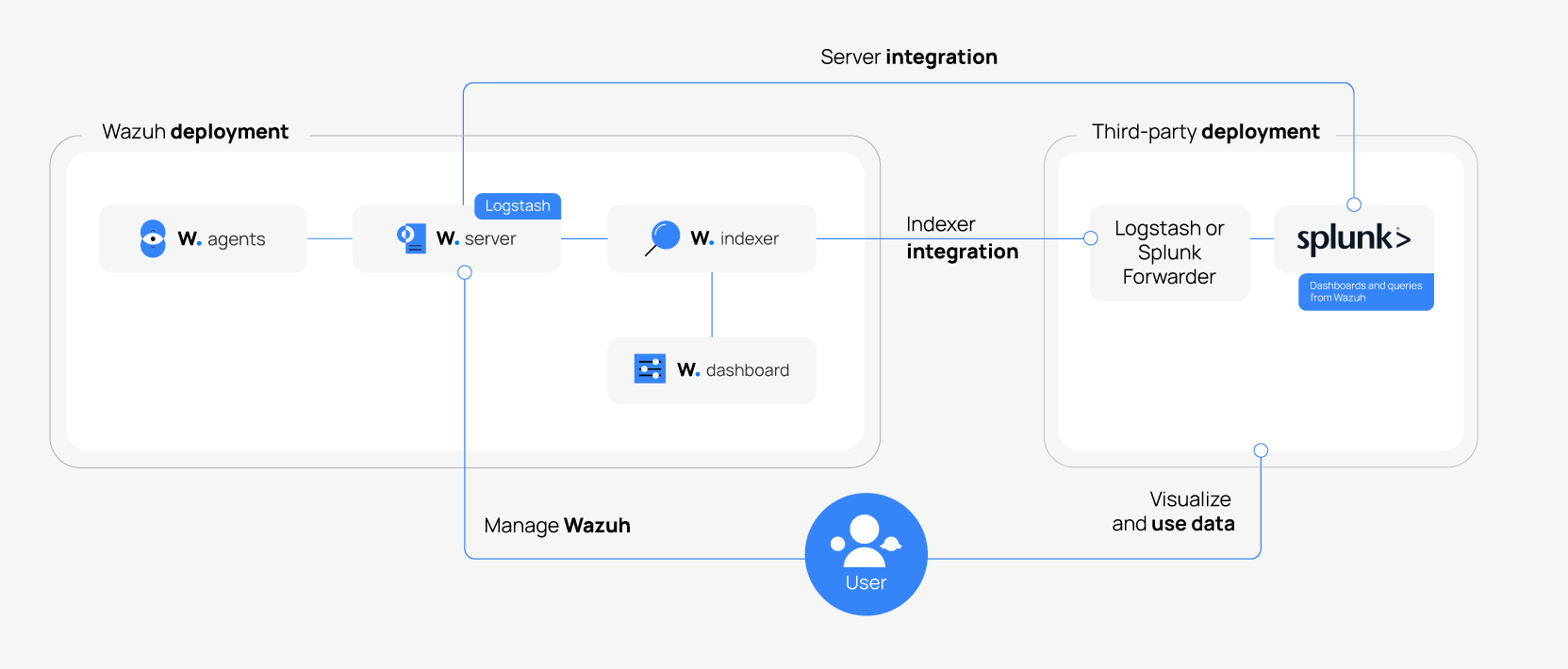This screenshot has width=1568, height=669.
Task: Click the Indexer integration label
Action: [x=961, y=238]
